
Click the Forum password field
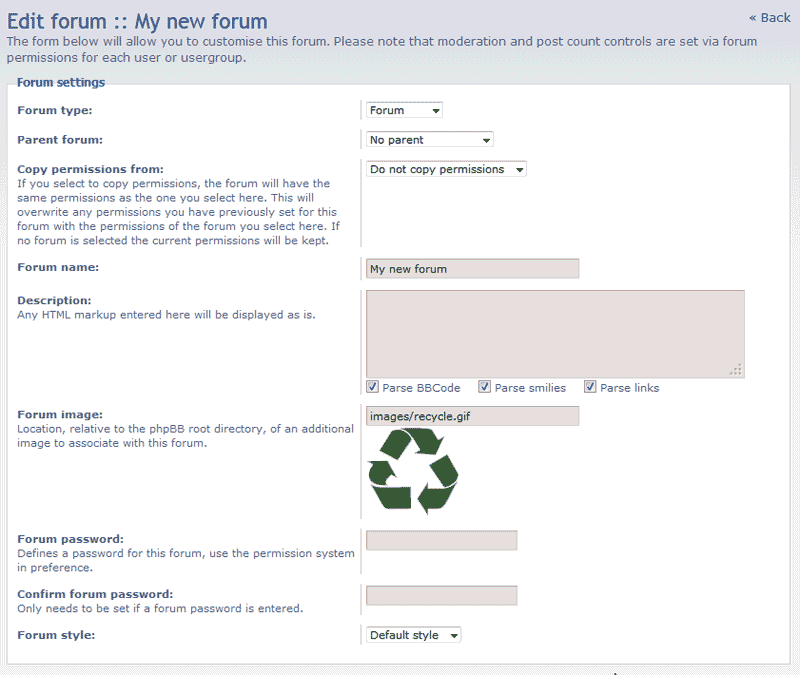click(x=441, y=540)
